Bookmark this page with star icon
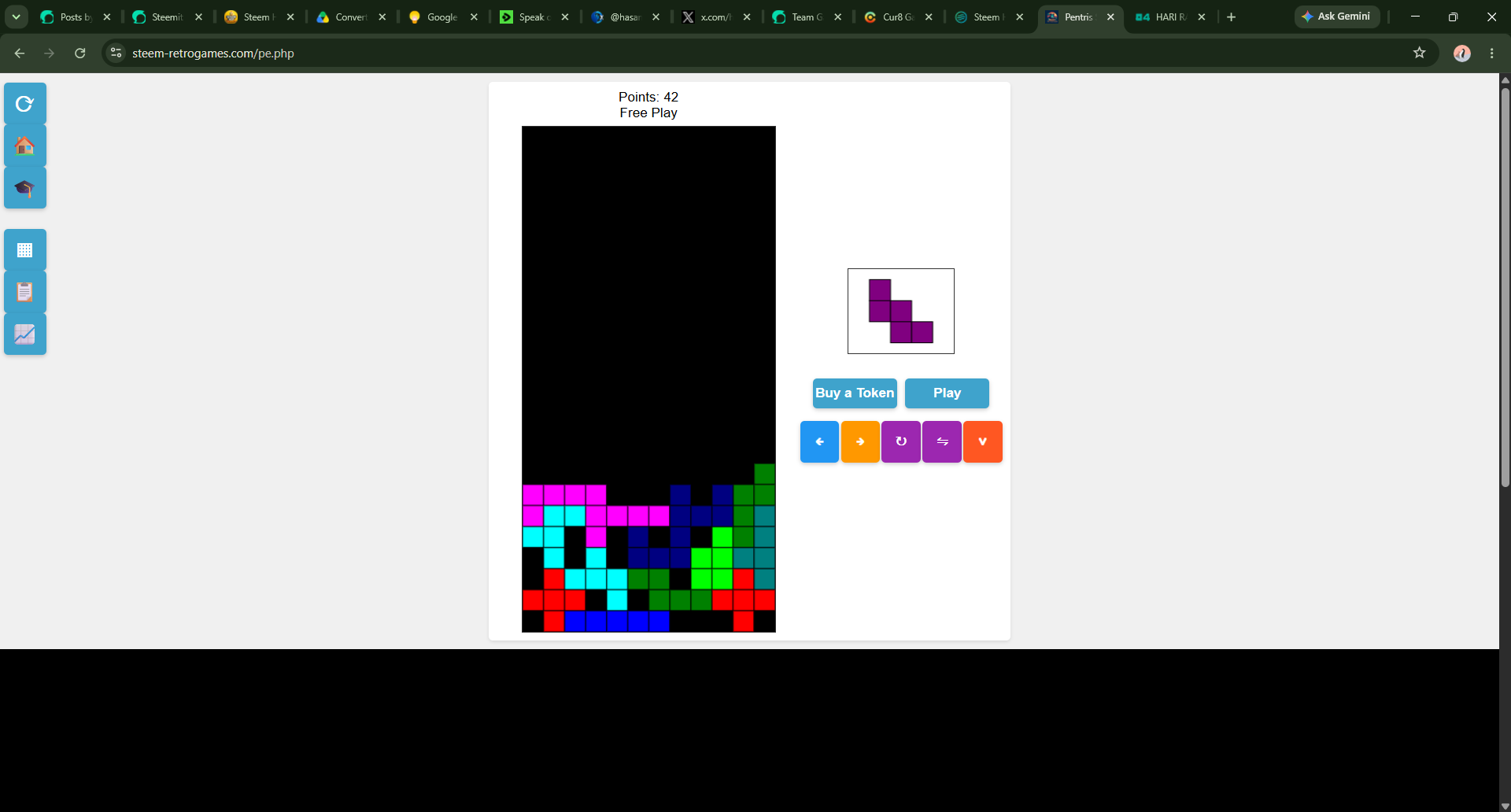The width and height of the screenshot is (1511, 812). coord(1419,53)
